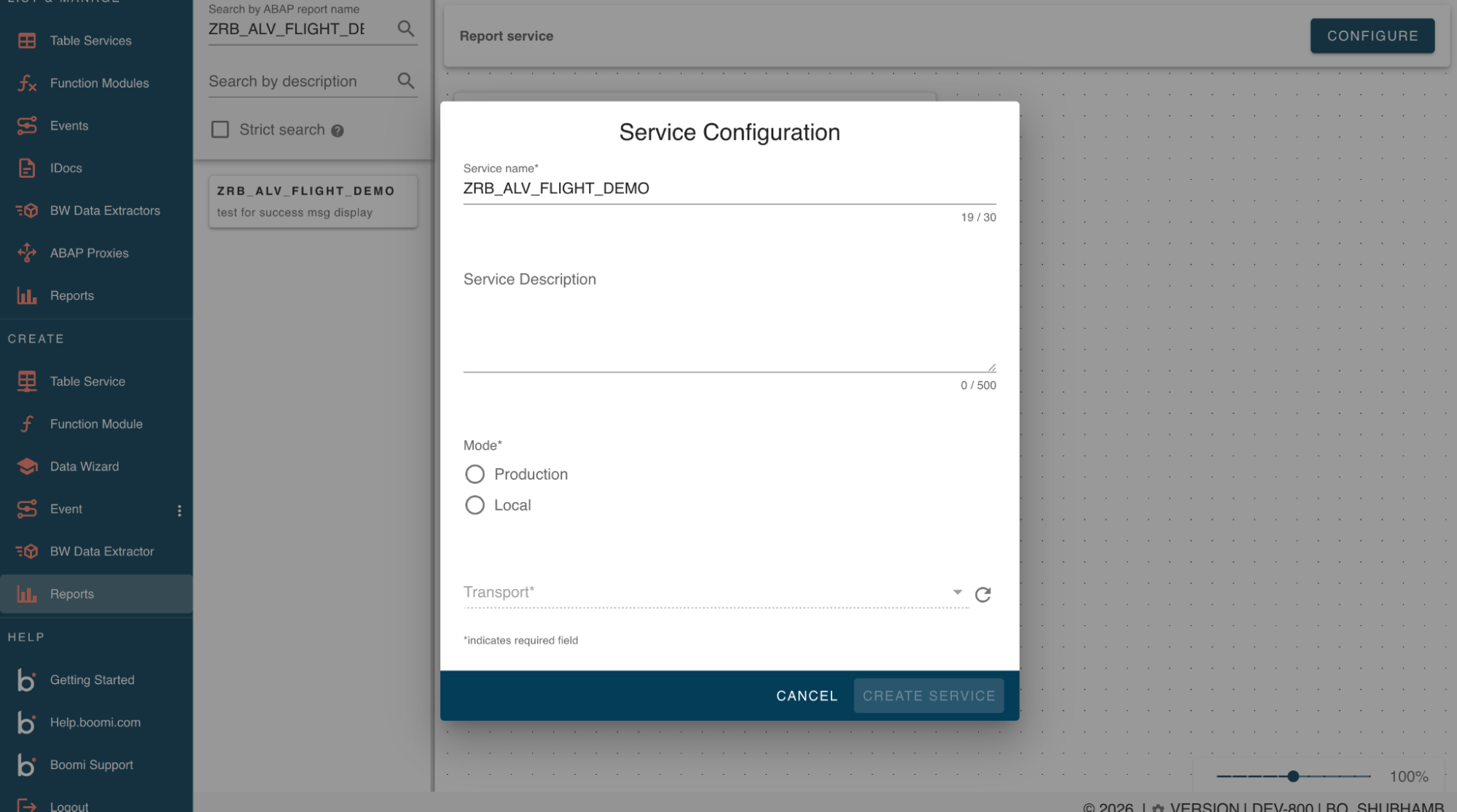Click the Boomi Support icon
This screenshot has height=812, width=1457.
click(x=27, y=765)
